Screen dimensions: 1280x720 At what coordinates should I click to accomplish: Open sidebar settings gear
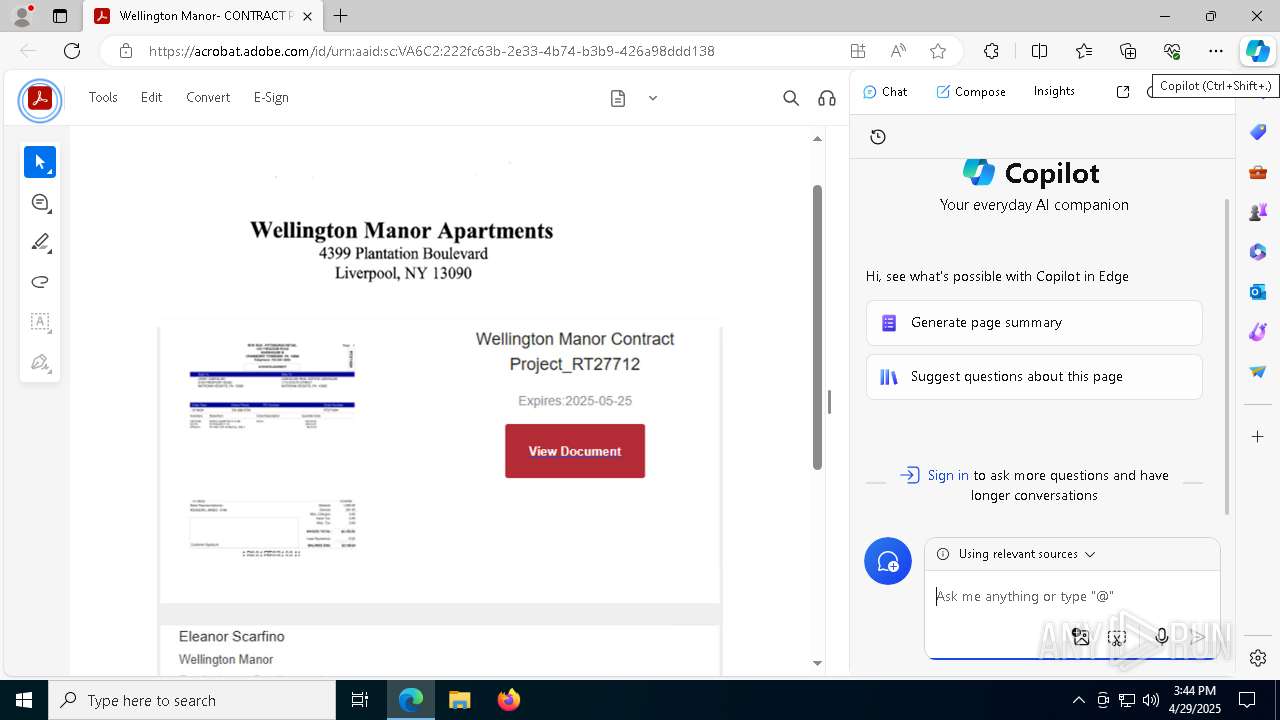[1258, 658]
